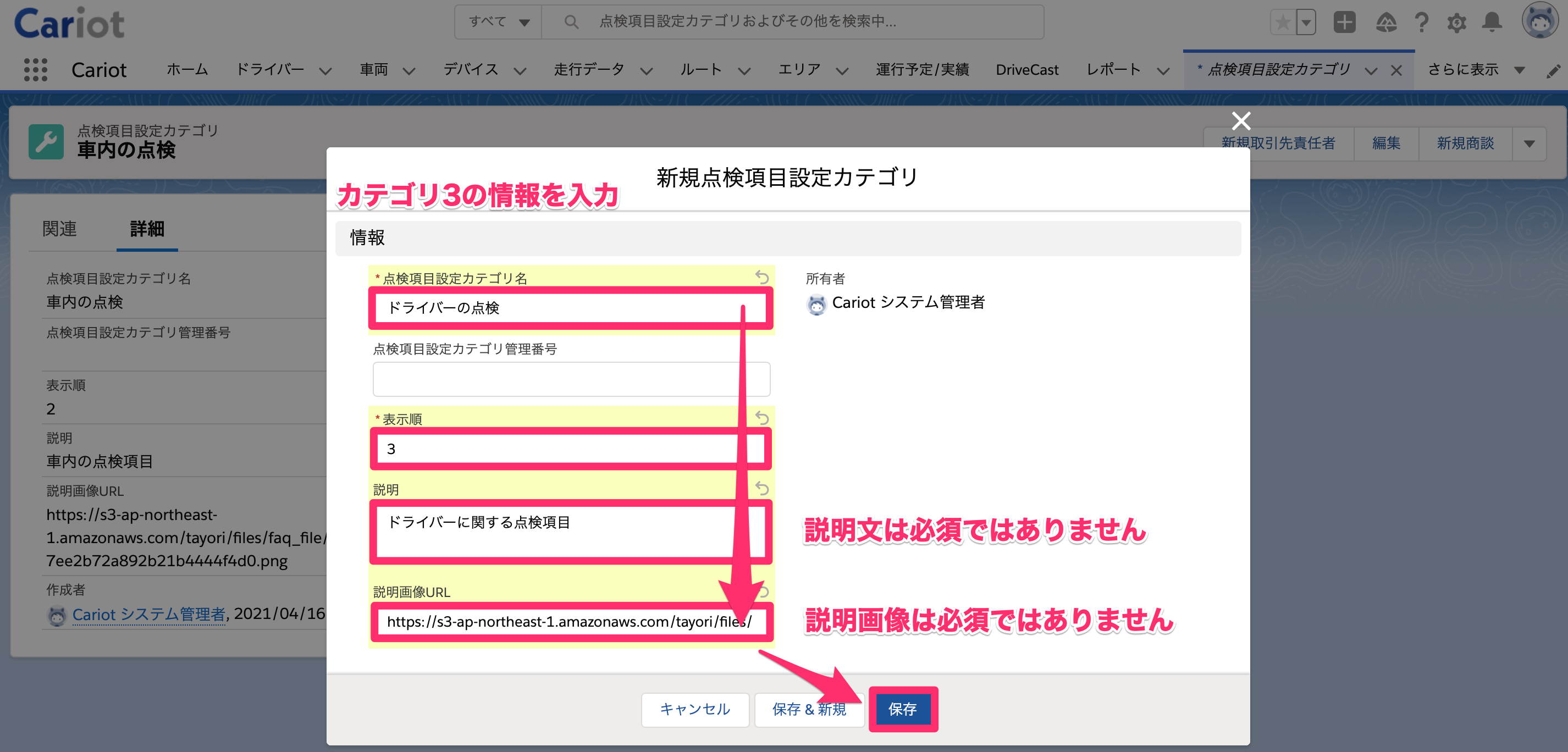Click the 保存 & 新規 button
The height and width of the screenshot is (752, 1568).
[809, 710]
